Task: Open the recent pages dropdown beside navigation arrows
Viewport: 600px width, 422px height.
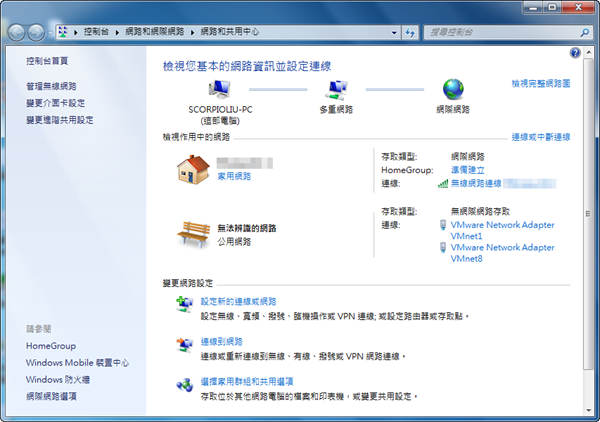Action: [50, 33]
